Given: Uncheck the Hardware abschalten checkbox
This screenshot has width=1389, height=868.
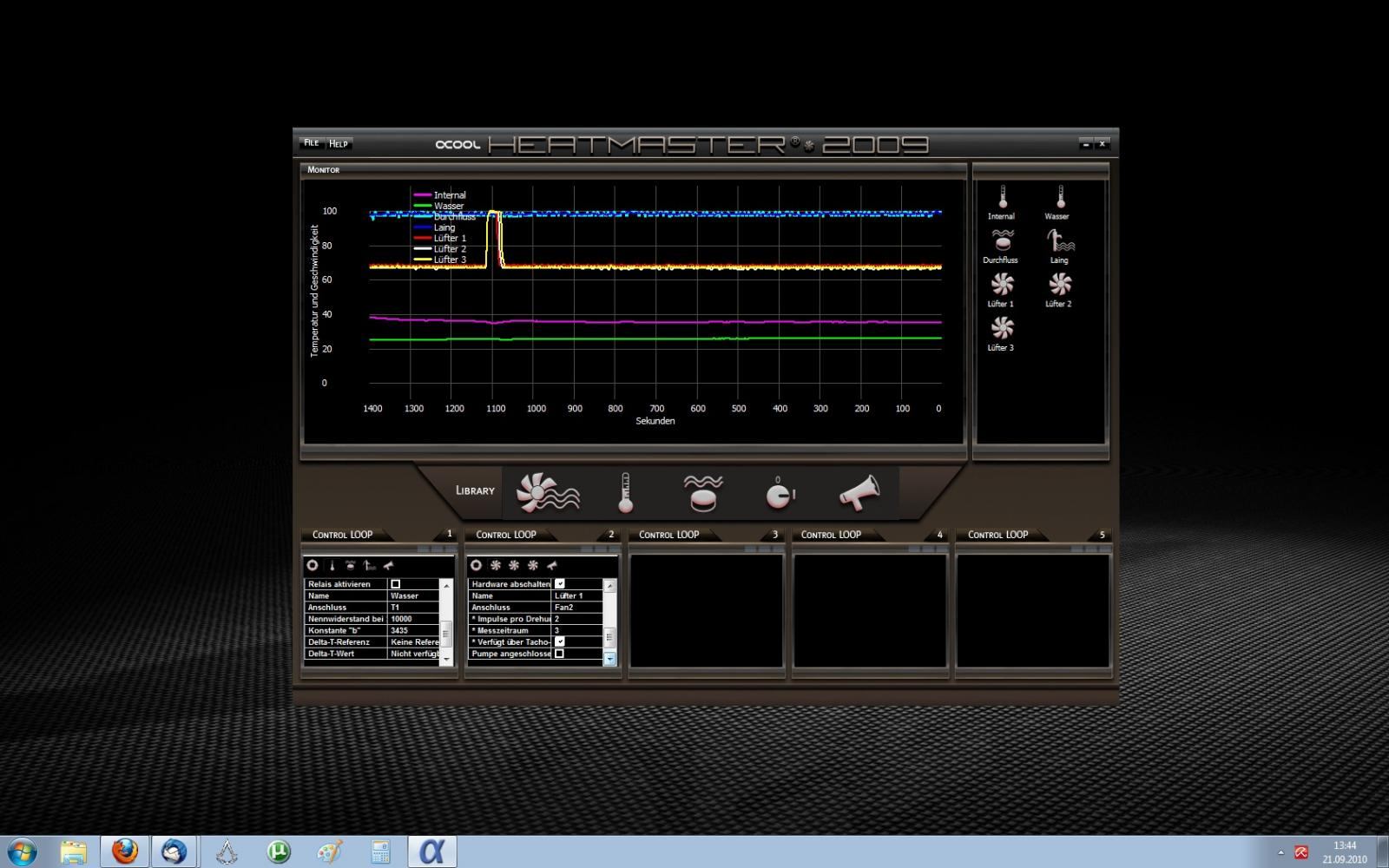Looking at the screenshot, I should tap(559, 584).
